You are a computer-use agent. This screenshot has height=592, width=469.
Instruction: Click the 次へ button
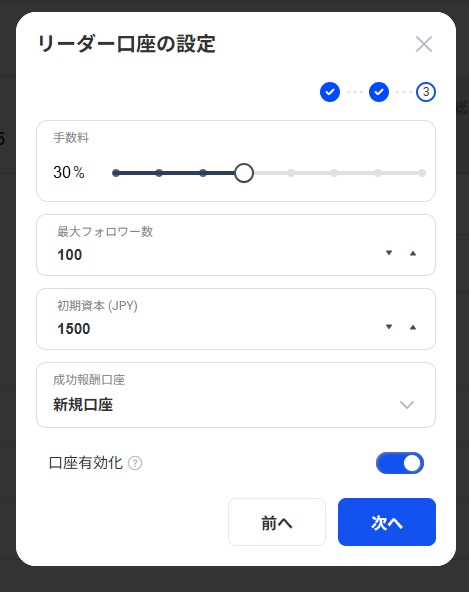387,522
